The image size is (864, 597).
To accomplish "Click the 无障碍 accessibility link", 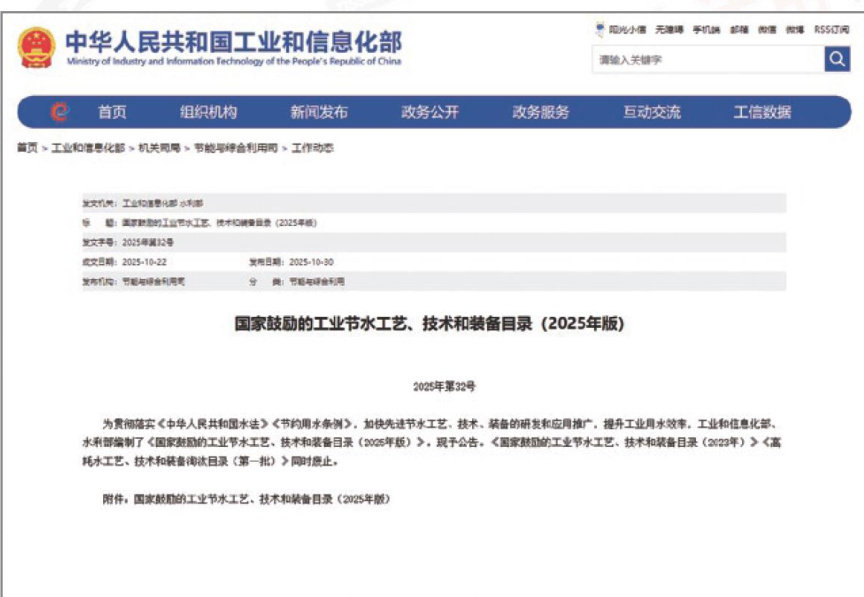I will 669,30.
